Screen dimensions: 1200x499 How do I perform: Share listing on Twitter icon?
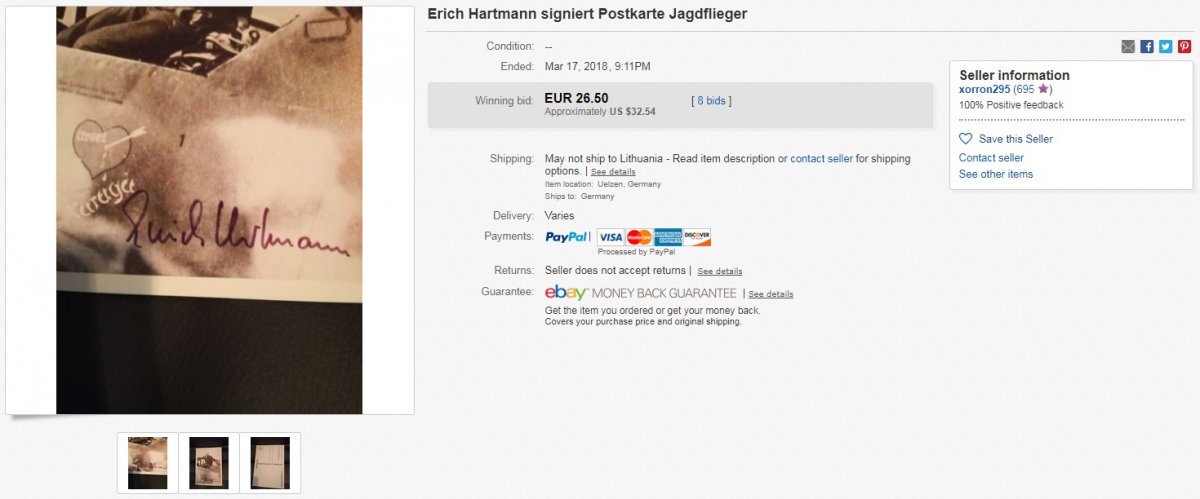(x=1166, y=46)
